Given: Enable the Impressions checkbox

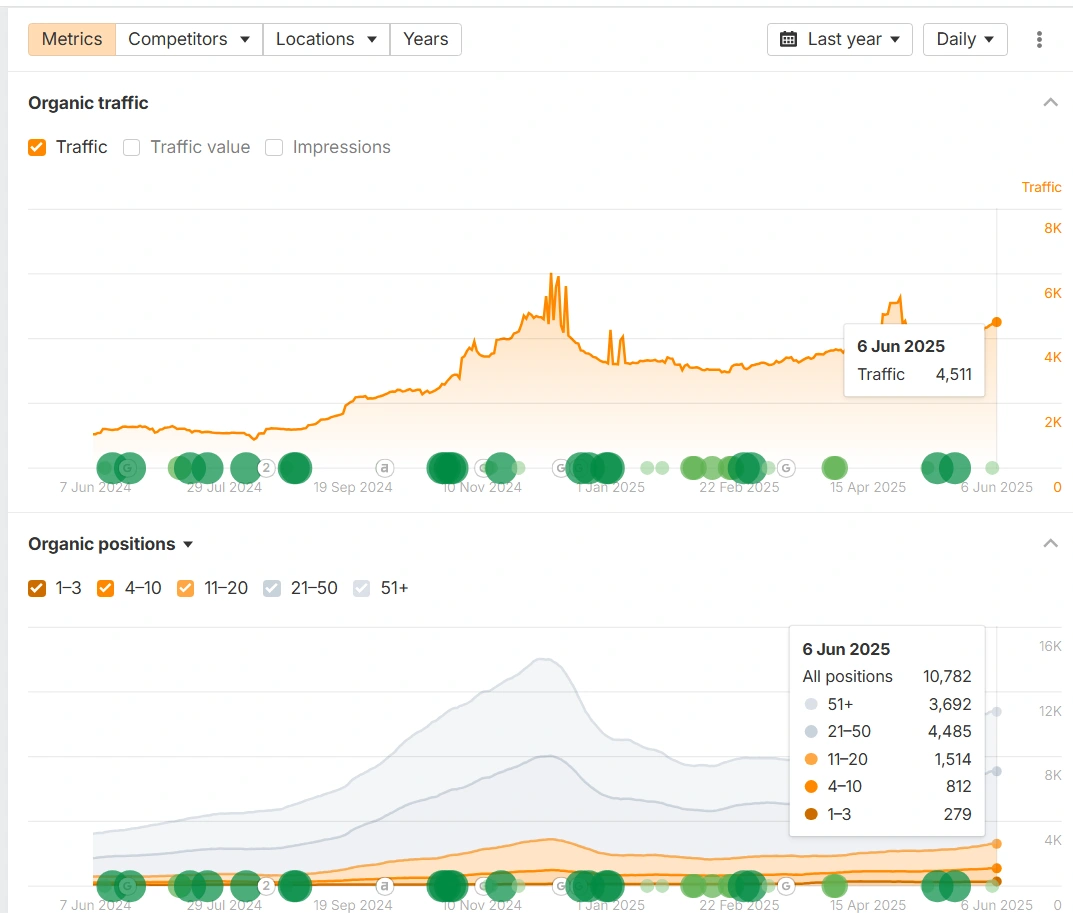Looking at the screenshot, I should click(x=274, y=147).
